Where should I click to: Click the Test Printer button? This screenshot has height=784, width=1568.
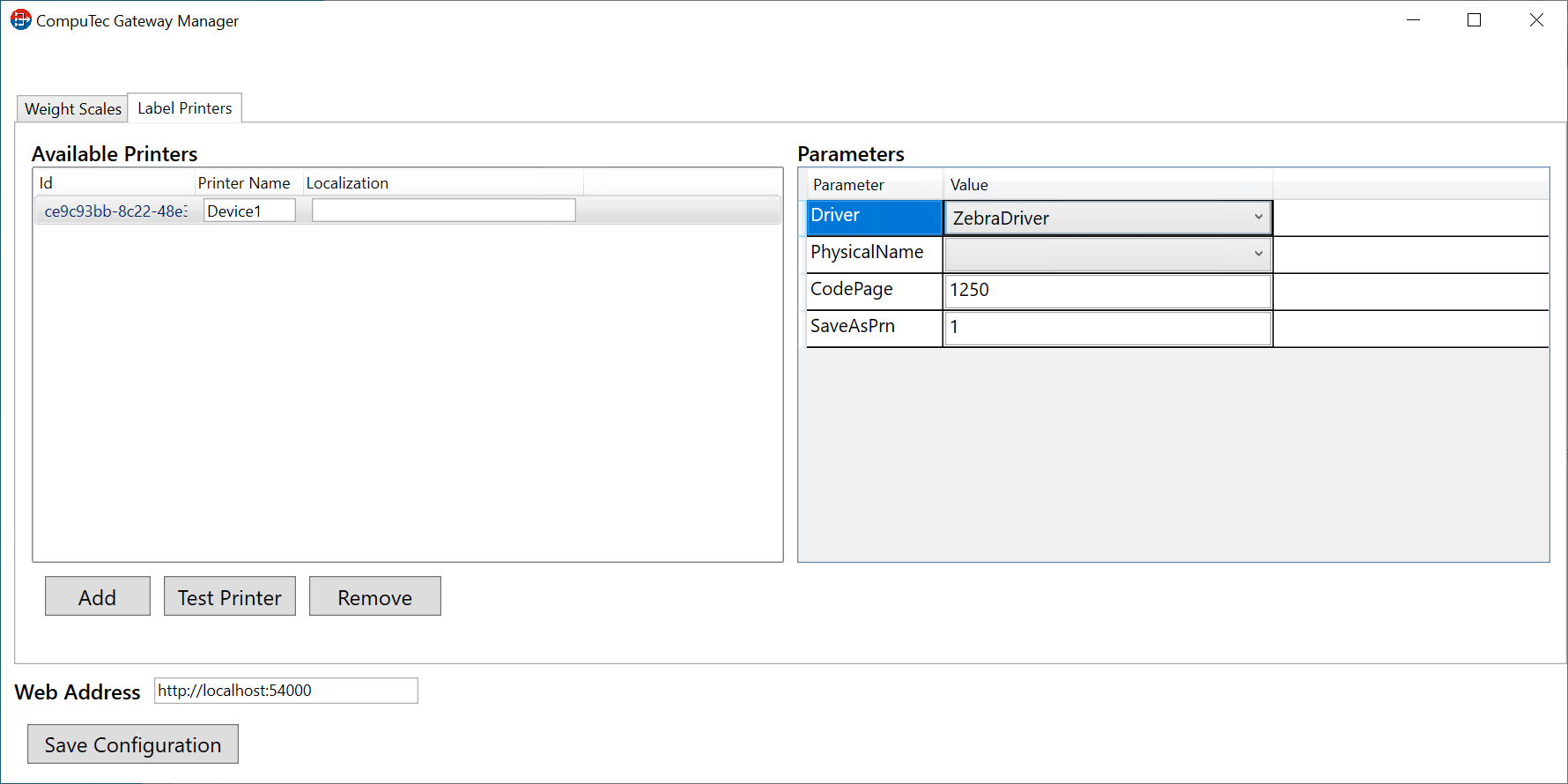point(230,597)
